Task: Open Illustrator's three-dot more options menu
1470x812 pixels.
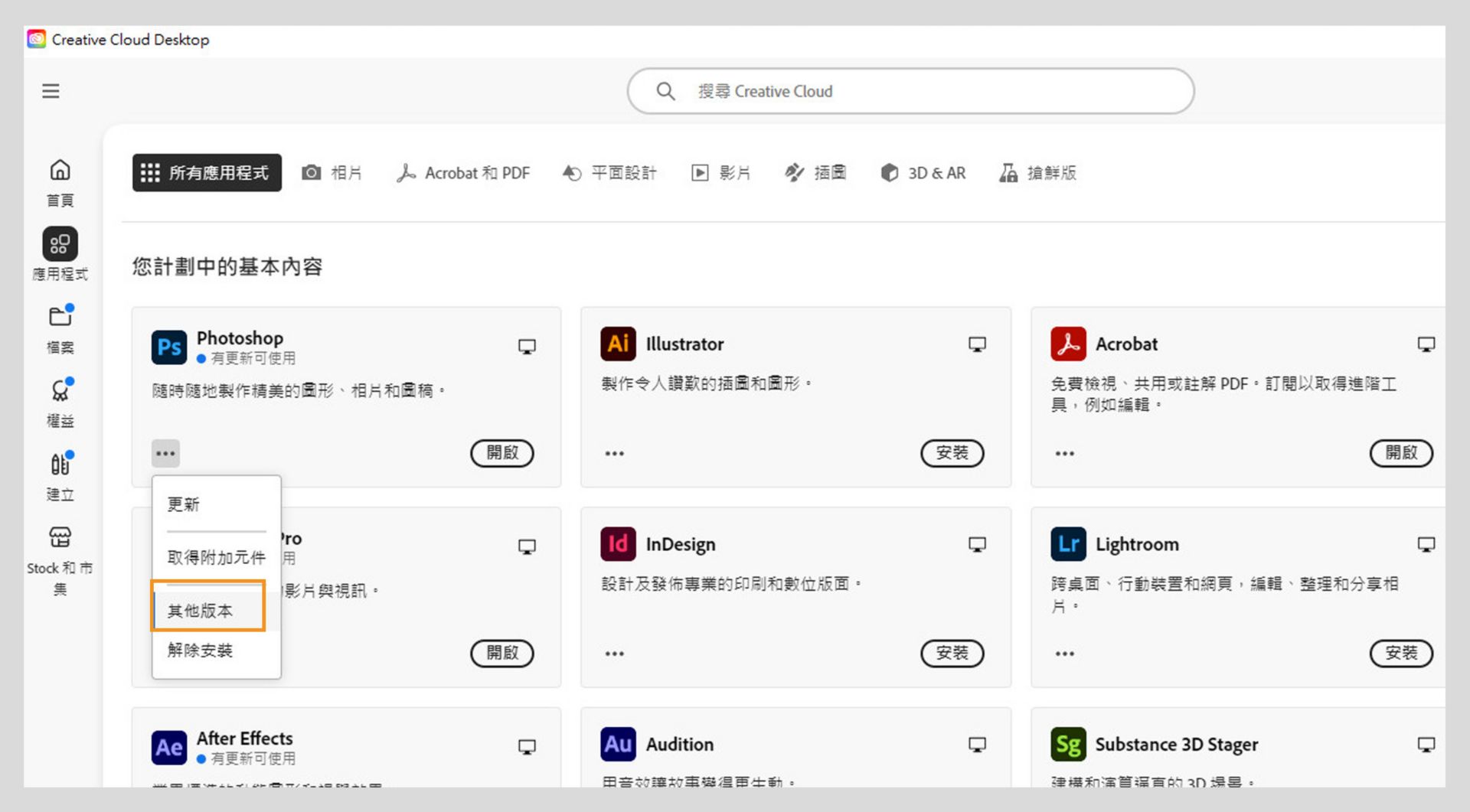Action: (x=615, y=453)
